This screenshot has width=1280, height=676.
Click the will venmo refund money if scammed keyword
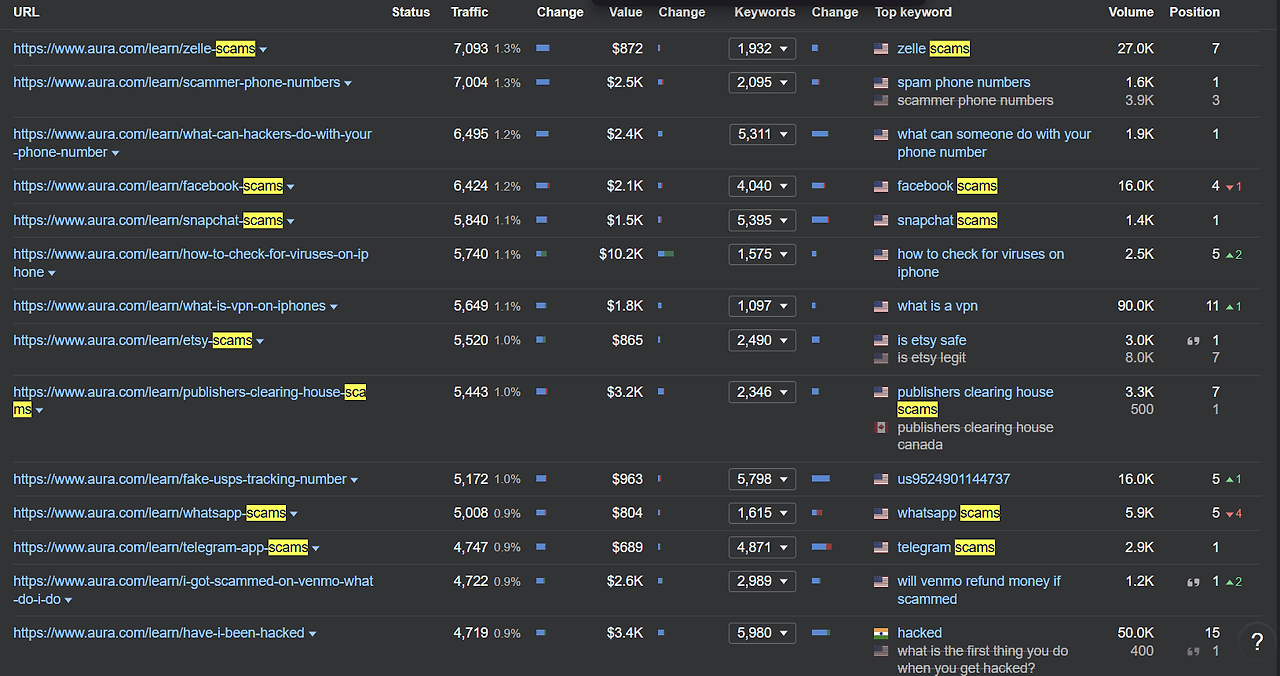point(979,590)
